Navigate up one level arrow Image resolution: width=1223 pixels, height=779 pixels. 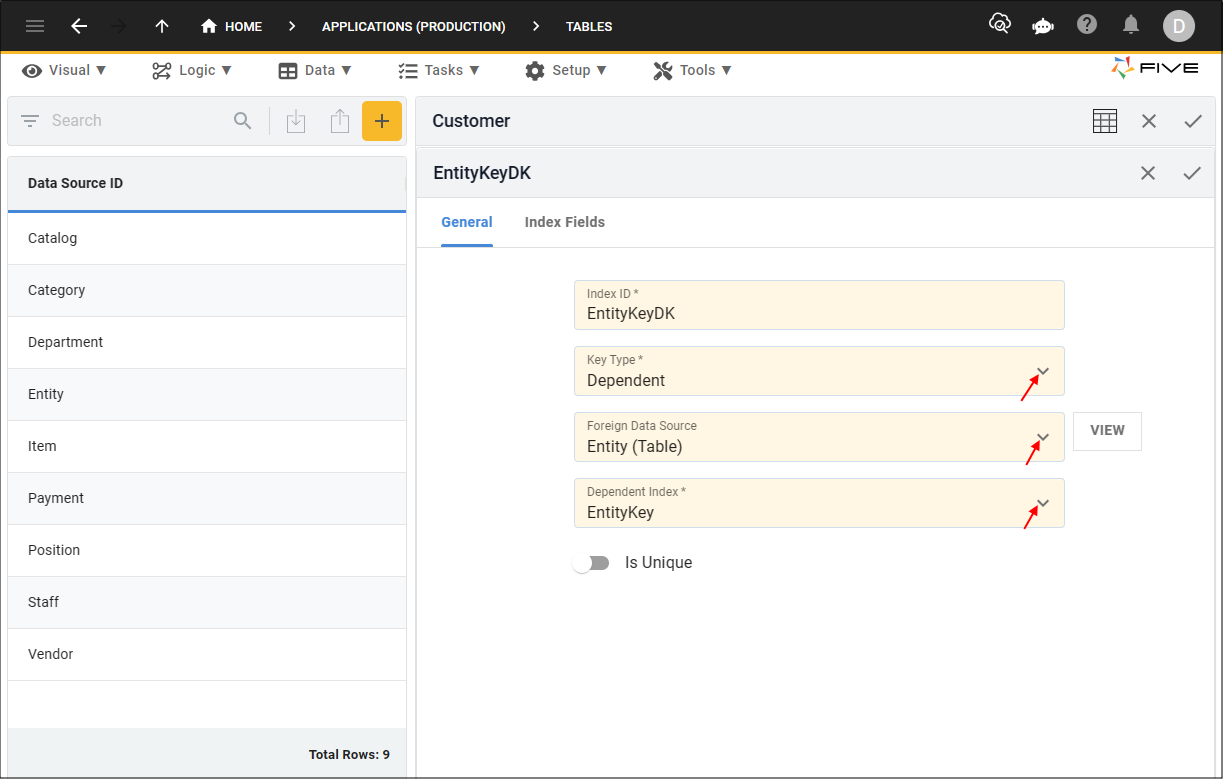point(162,26)
